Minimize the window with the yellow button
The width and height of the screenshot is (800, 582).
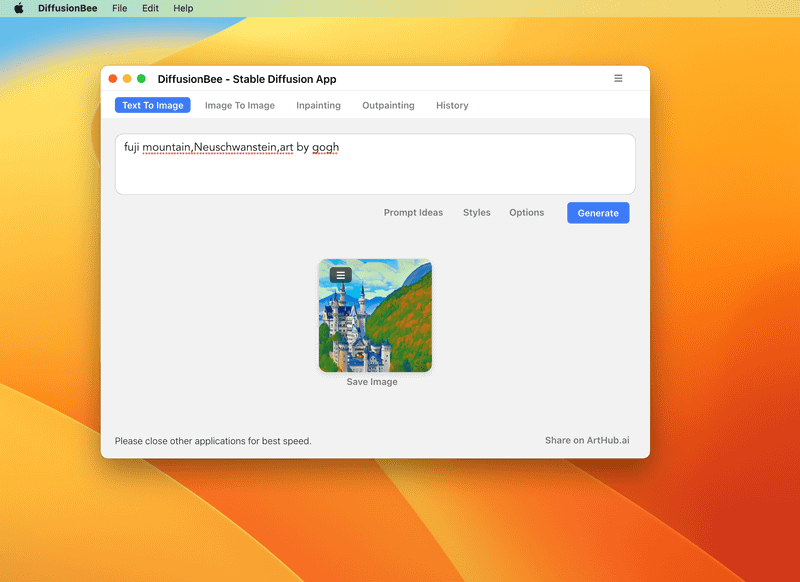point(127,79)
